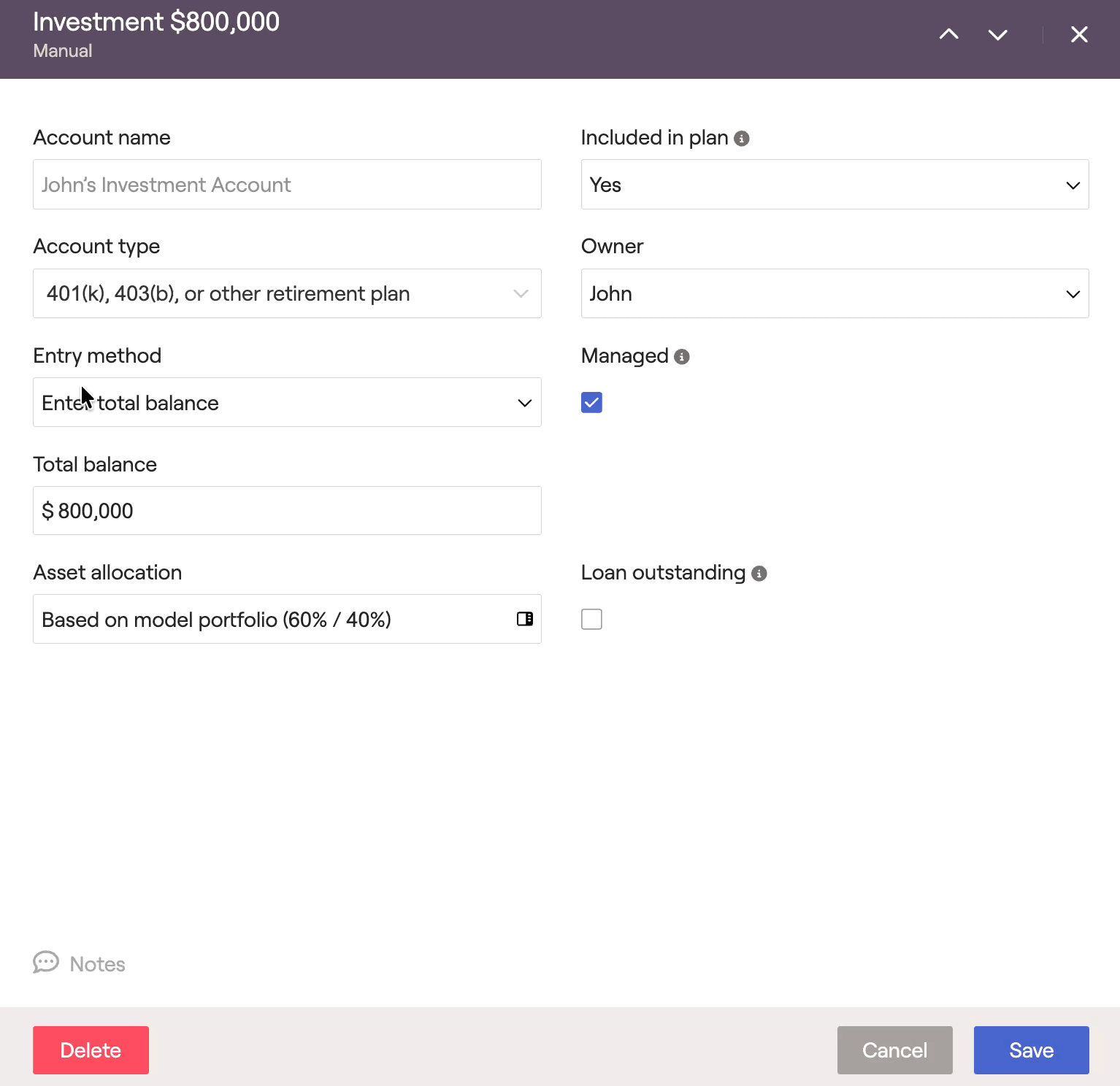Image resolution: width=1120 pixels, height=1086 pixels.
Task: Click the down chevron to next account
Action: coord(997,34)
